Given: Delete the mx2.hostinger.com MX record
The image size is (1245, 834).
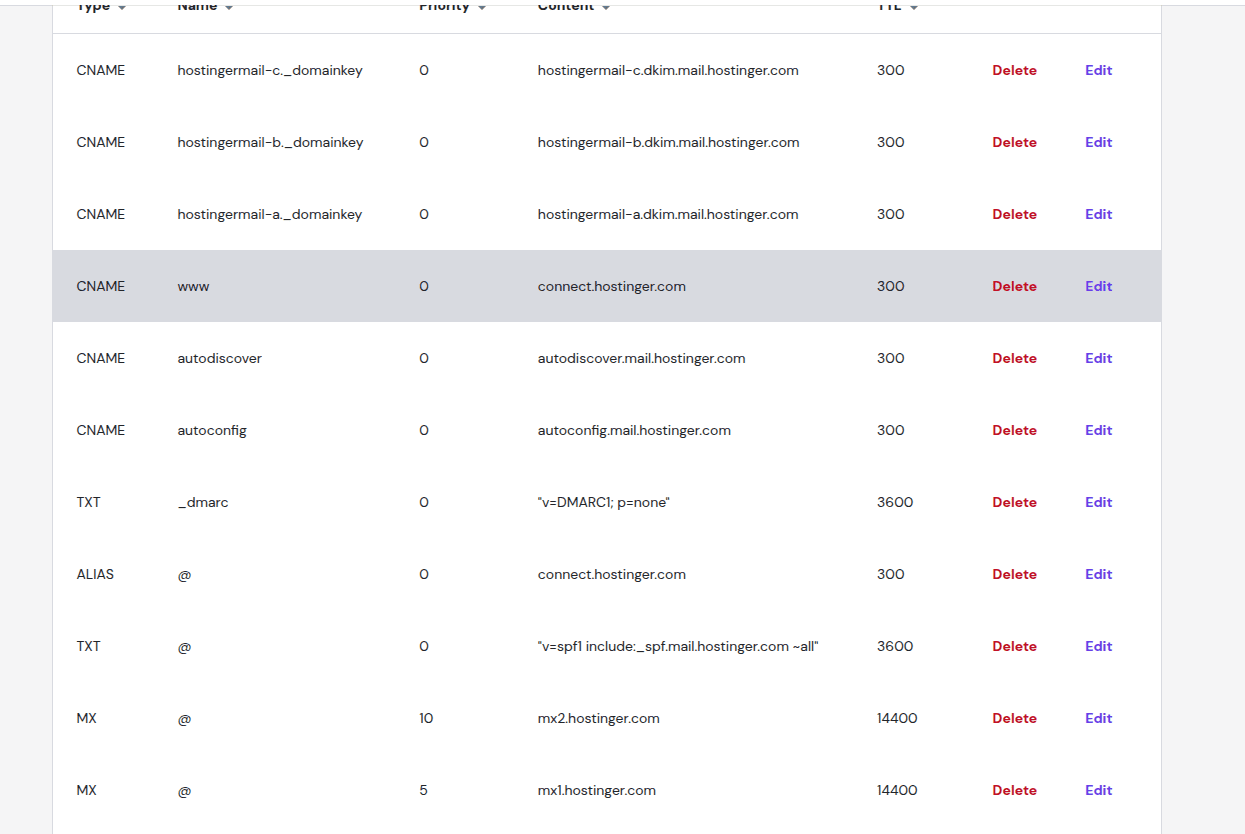Looking at the screenshot, I should tap(1014, 718).
